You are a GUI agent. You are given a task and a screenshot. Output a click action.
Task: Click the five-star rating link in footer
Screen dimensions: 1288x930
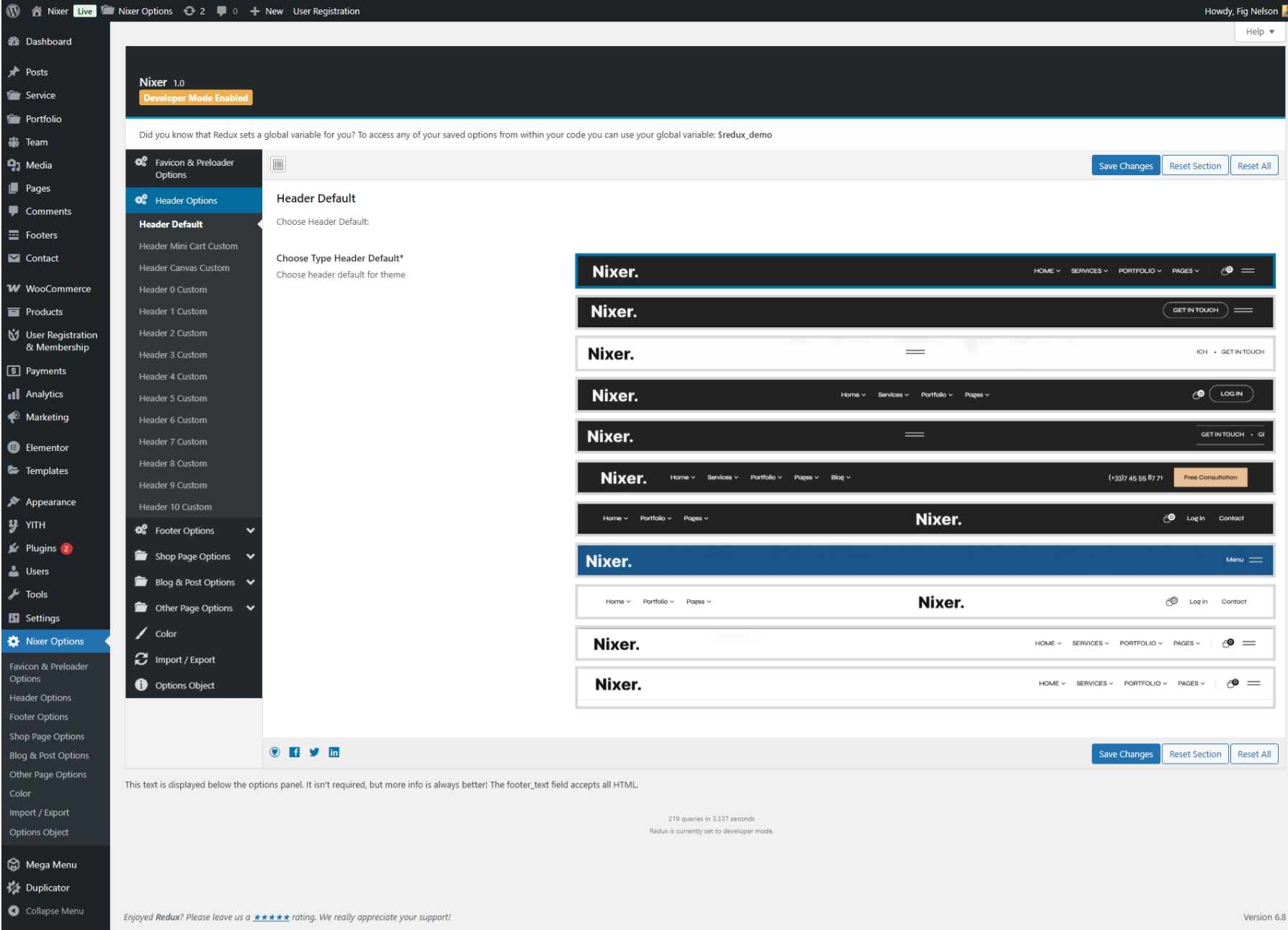(272, 918)
